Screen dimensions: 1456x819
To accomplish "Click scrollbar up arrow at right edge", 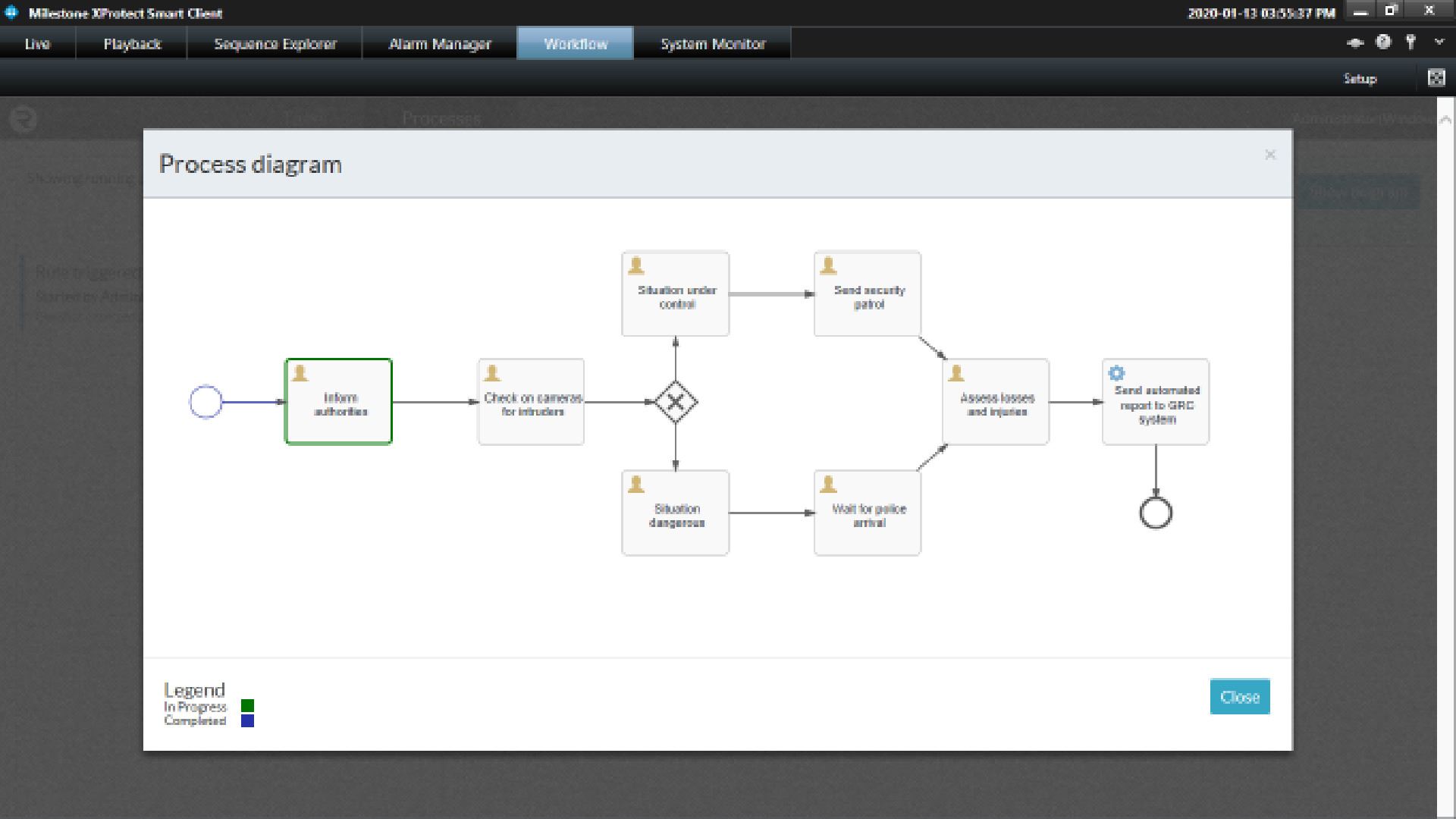I will click(x=1445, y=120).
